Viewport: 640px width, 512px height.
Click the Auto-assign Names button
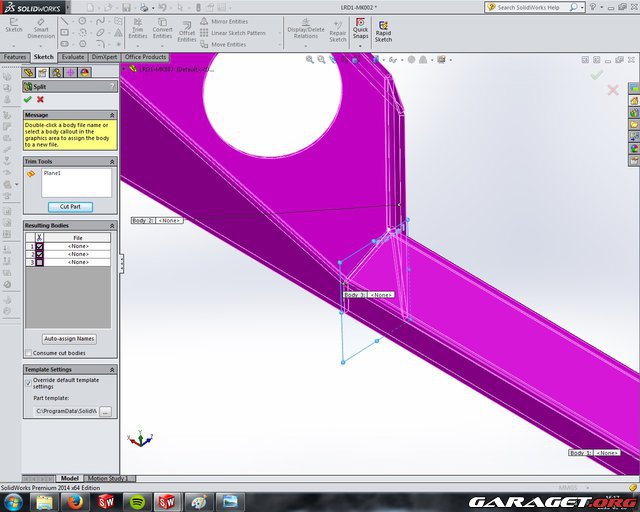69,339
